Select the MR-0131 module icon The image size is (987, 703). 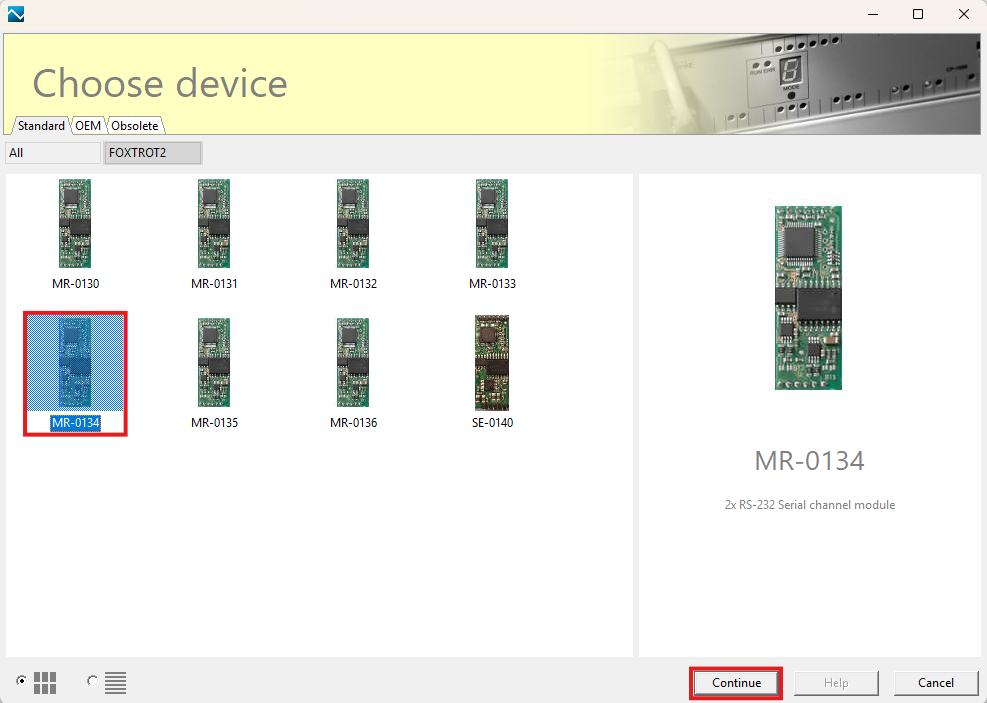[214, 223]
